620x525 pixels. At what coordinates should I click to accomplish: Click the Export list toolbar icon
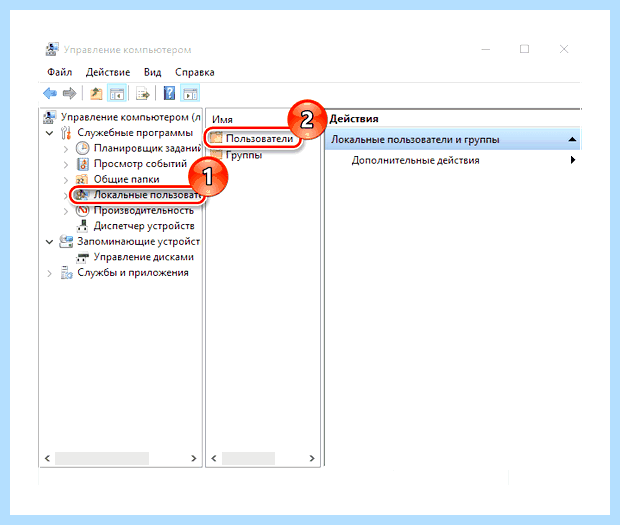coord(143,94)
